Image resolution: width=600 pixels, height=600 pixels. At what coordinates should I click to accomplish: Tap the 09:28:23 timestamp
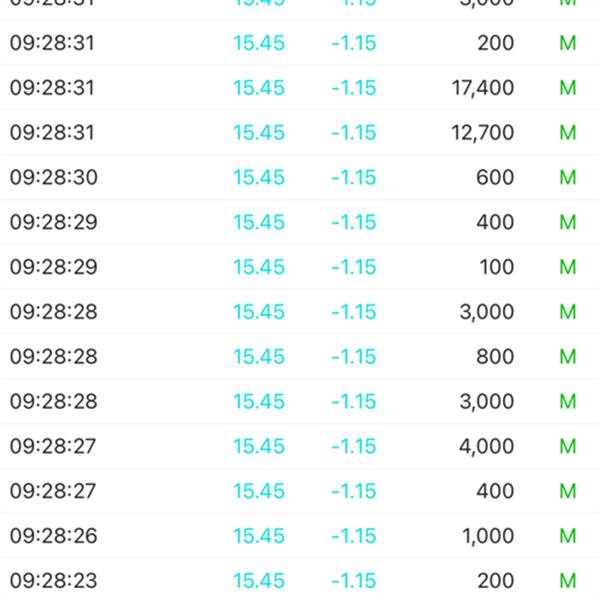pyautogui.click(x=53, y=581)
